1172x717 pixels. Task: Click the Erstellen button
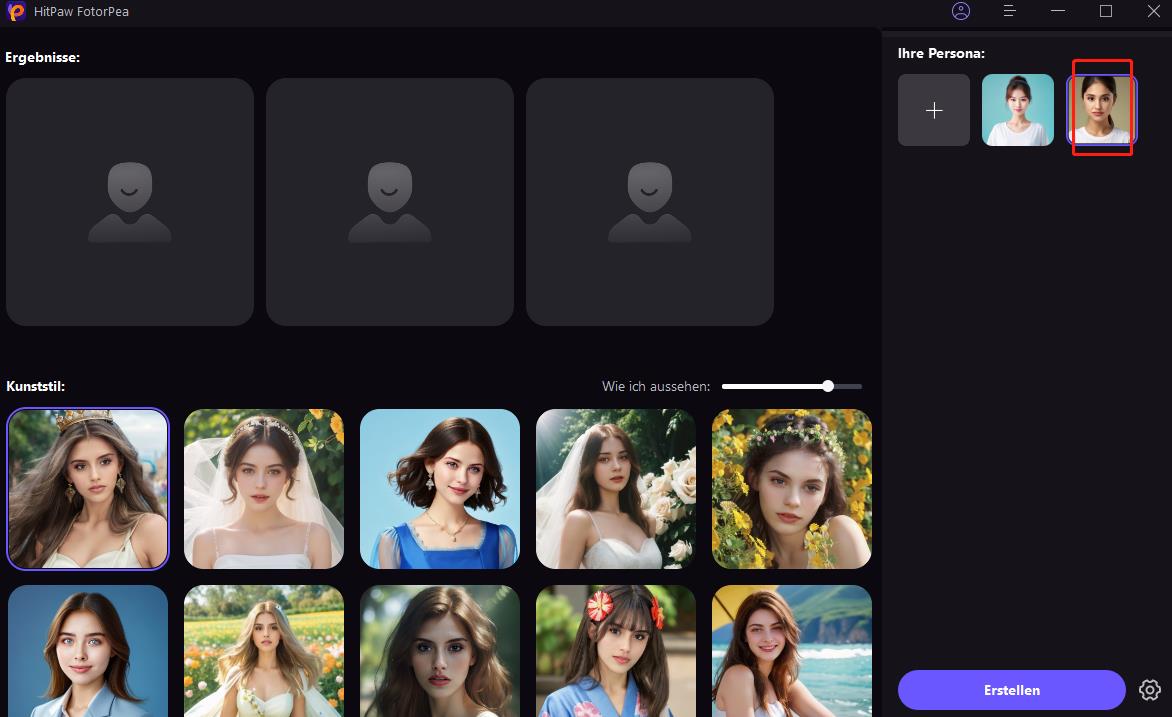click(1011, 690)
